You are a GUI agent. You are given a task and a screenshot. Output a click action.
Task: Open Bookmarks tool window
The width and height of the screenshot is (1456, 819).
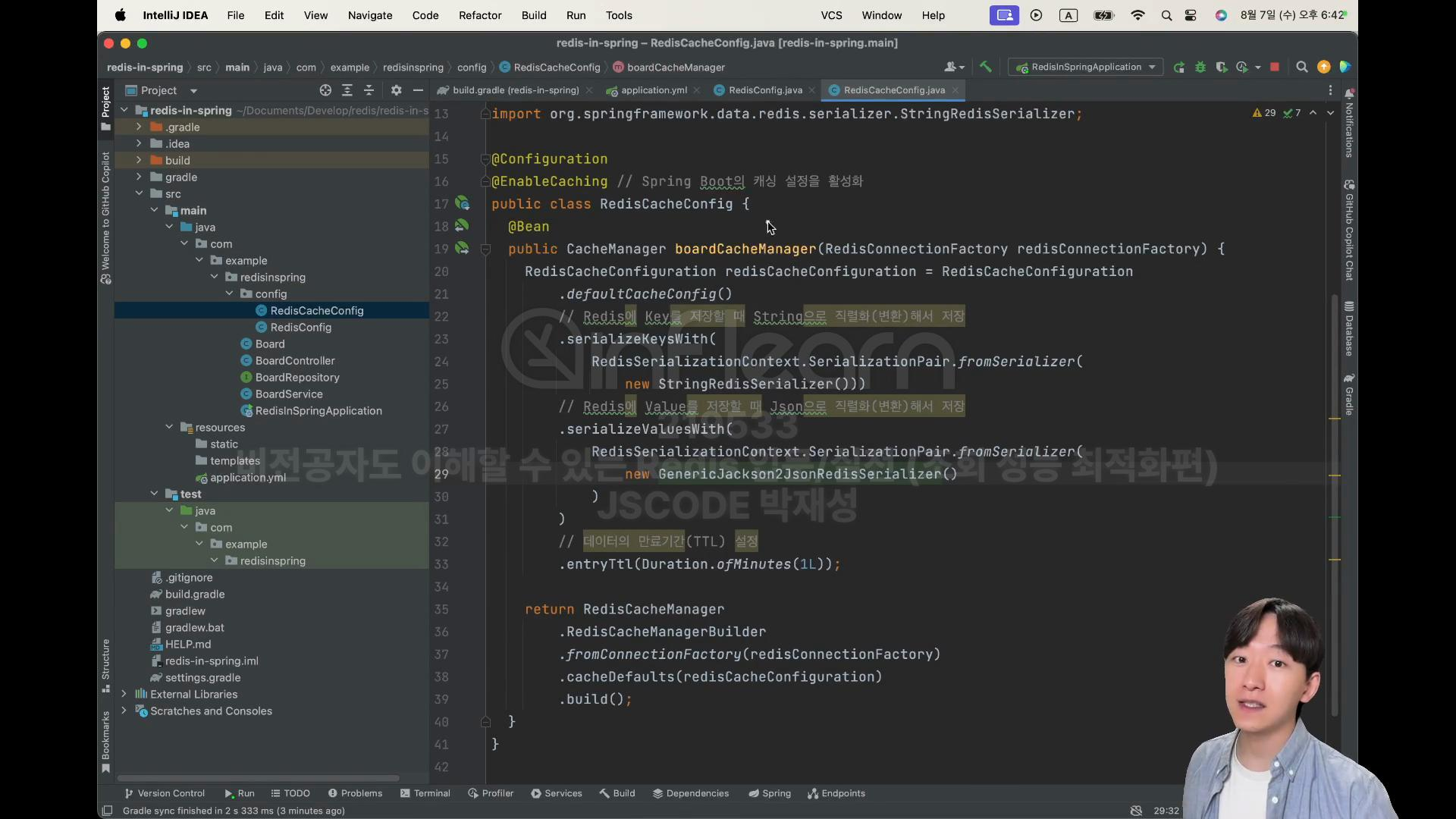pyautogui.click(x=105, y=742)
